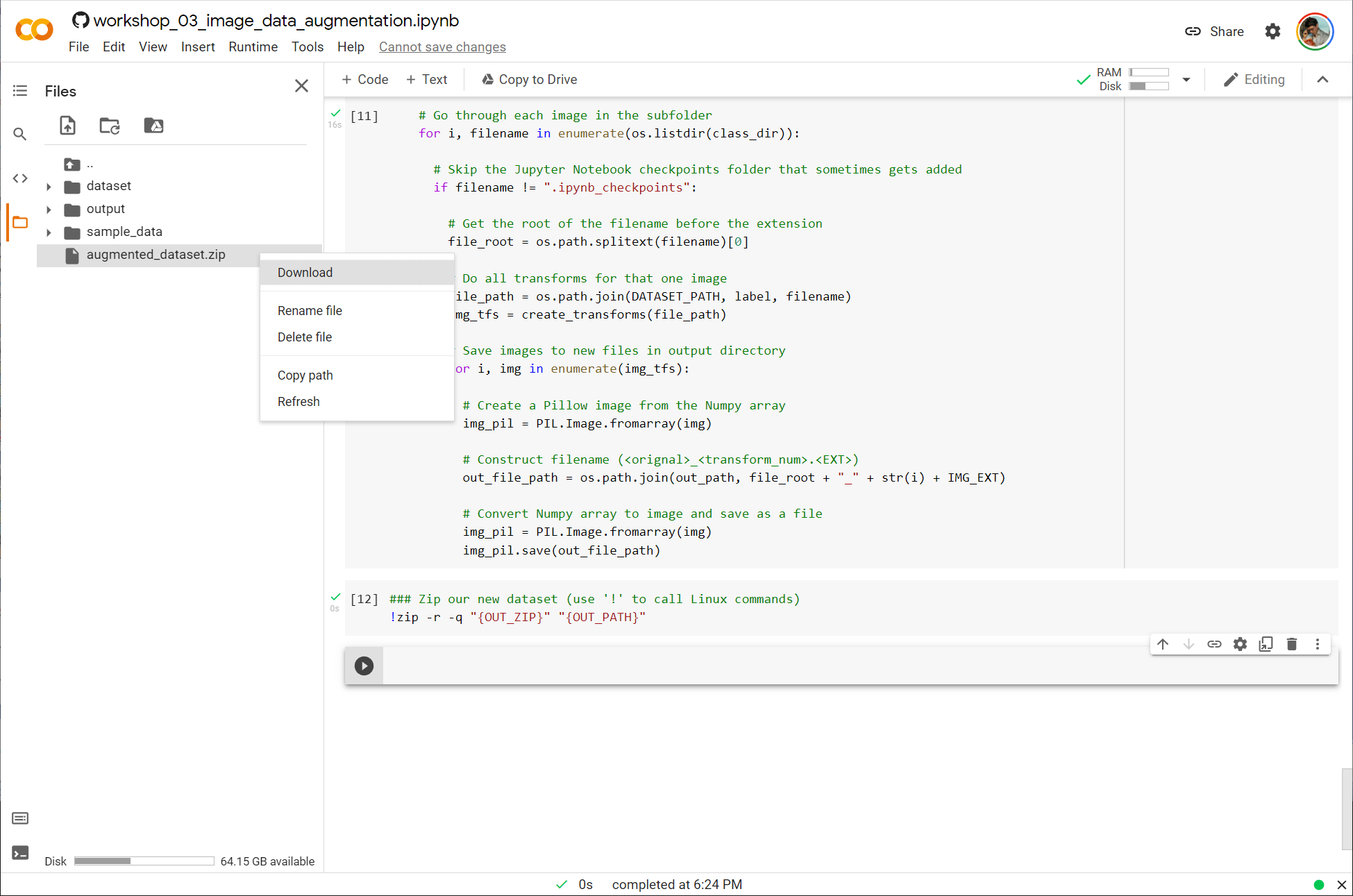Click the upload file icon
This screenshot has height=896, width=1353.
pyautogui.click(x=67, y=126)
